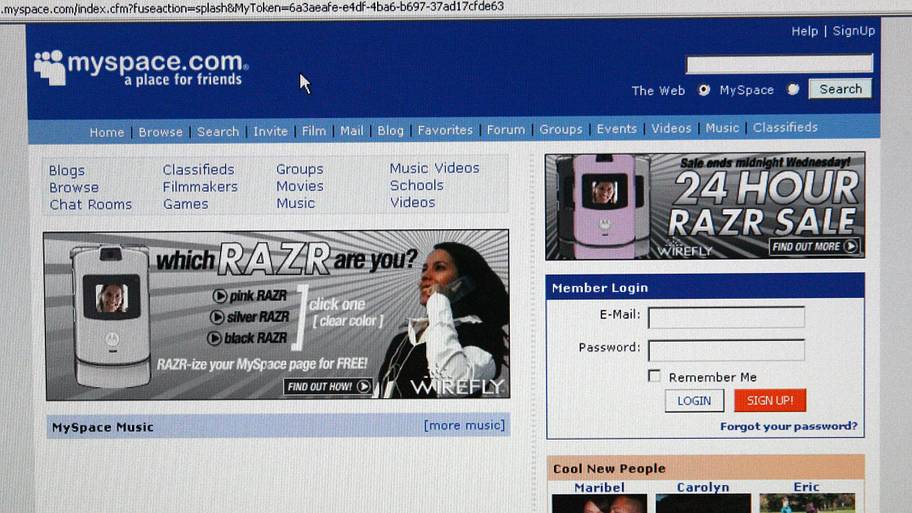This screenshot has height=513, width=912.
Task: Click the silver RAZR phone image in banner
Action: [x=111, y=315]
